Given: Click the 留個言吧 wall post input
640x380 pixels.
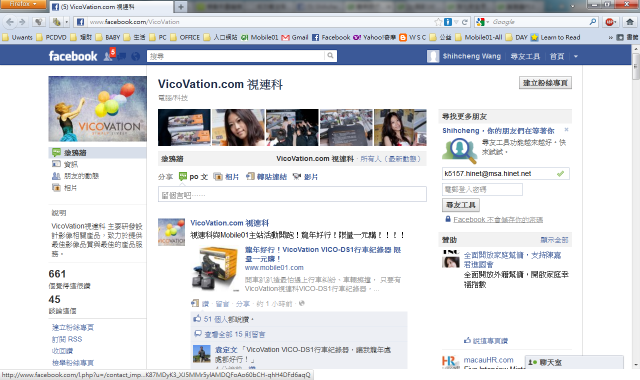Looking at the screenshot, I should pos(292,194).
